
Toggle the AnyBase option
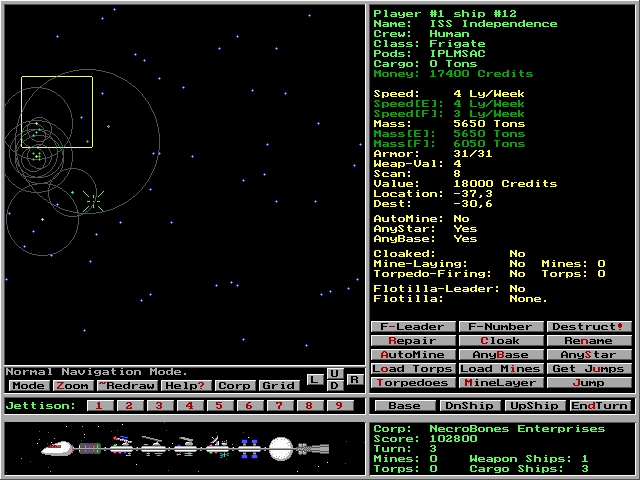tap(501, 355)
